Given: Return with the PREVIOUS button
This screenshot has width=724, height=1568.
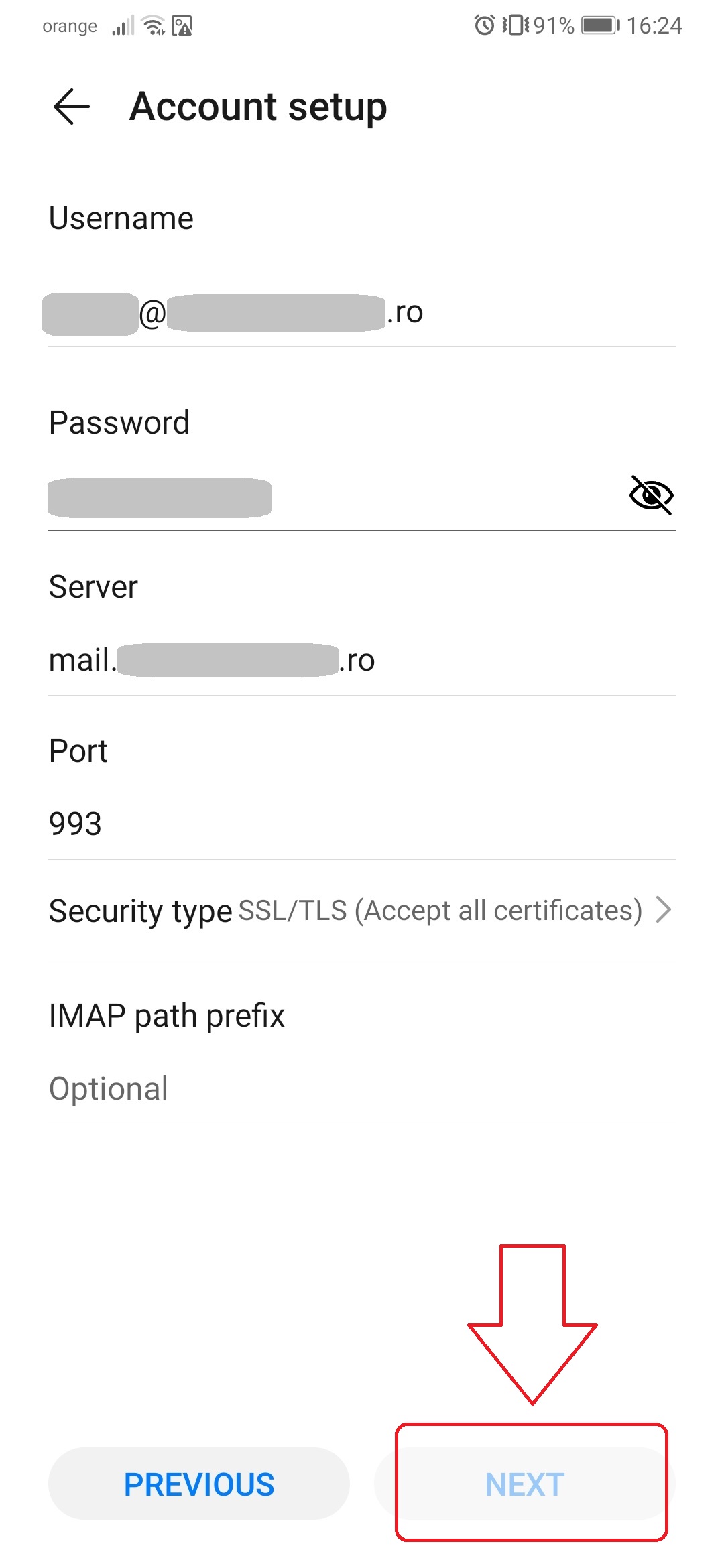Looking at the screenshot, I should [199, 1484].
